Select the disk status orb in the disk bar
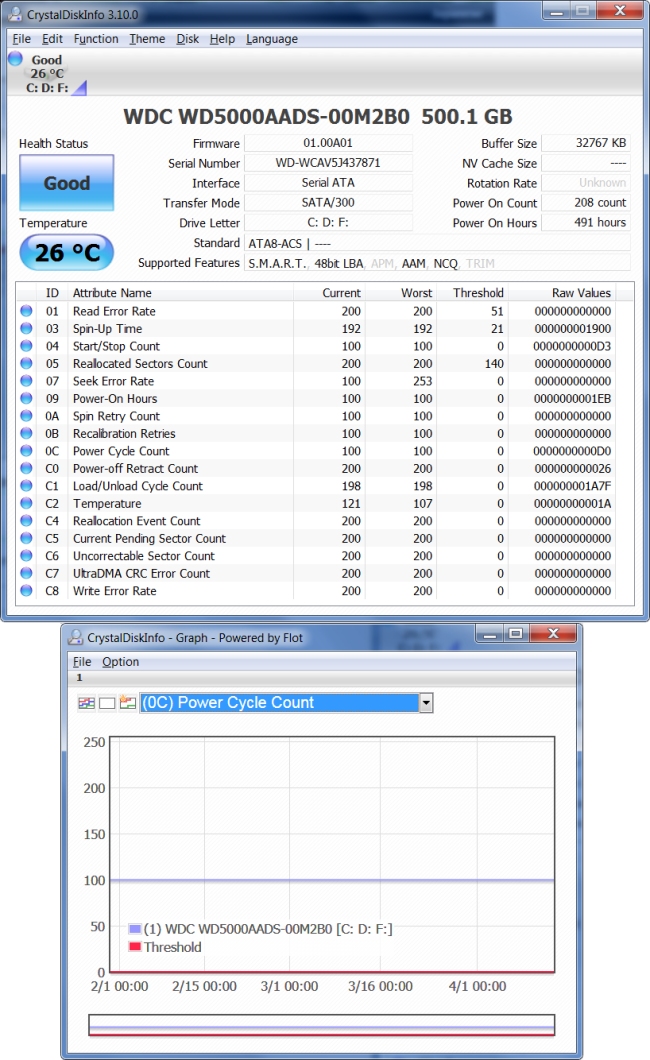Screen dimensions: 650x1060 coord(16,59)
